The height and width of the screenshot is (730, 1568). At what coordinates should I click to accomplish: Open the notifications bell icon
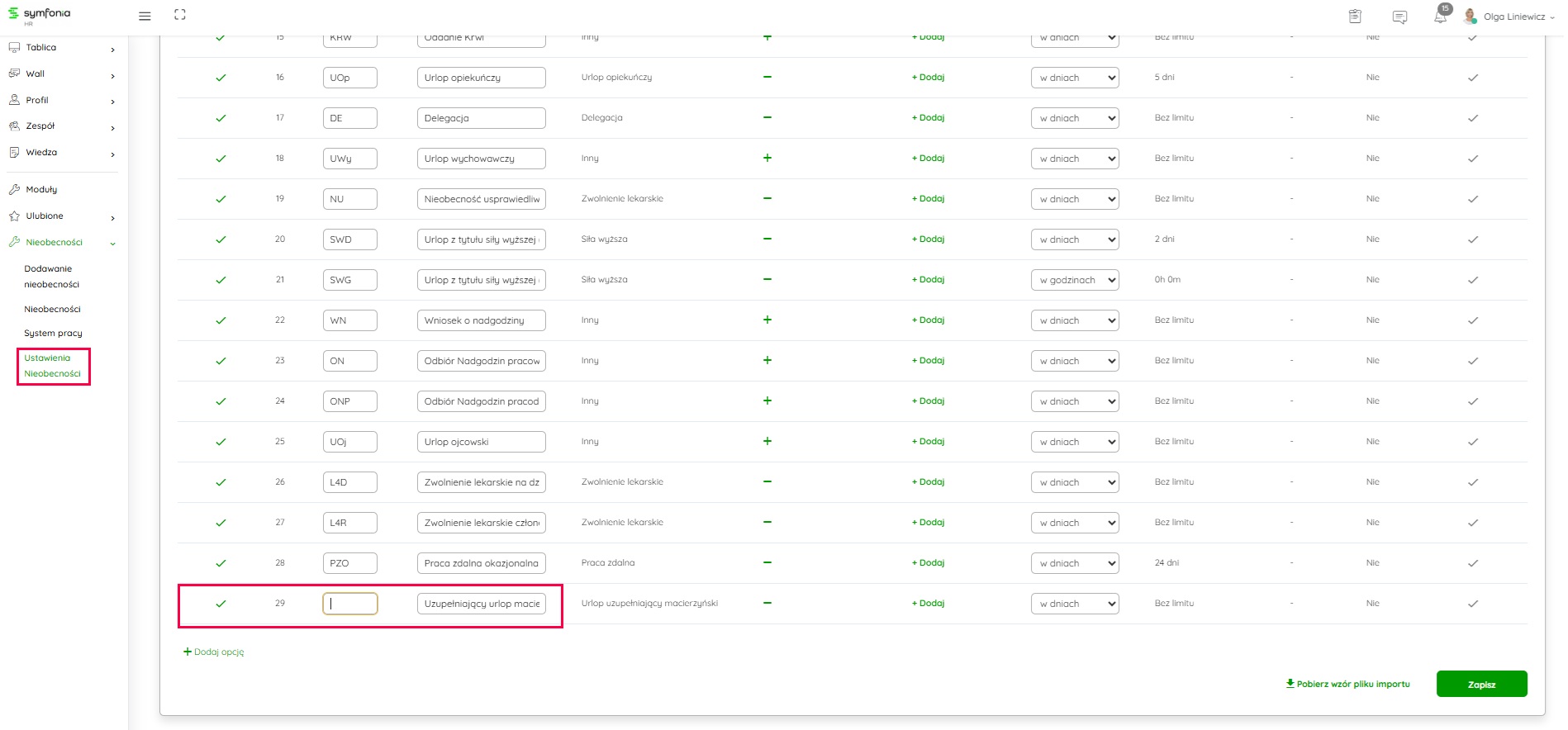(1440, 17)
